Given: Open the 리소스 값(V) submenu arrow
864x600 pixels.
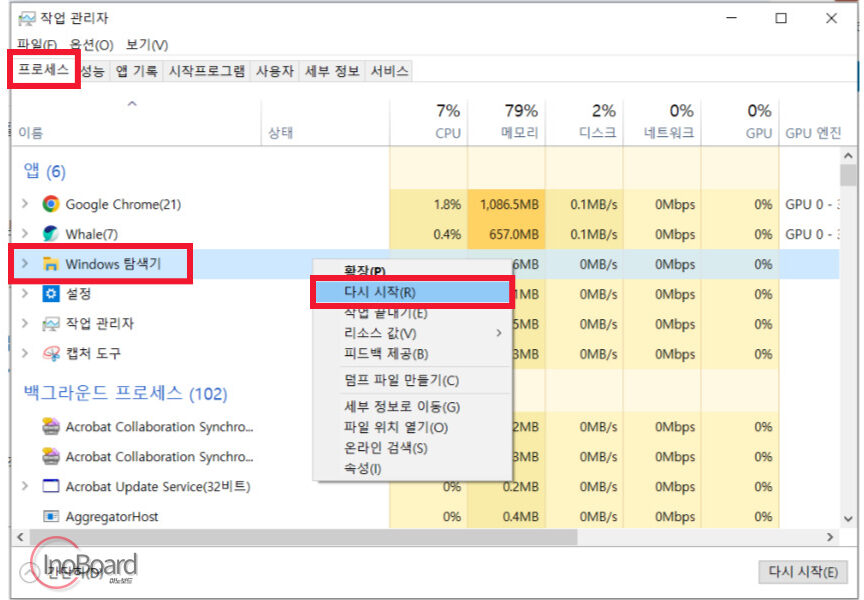Looking at the screenshot, I should tap(499, 333).
